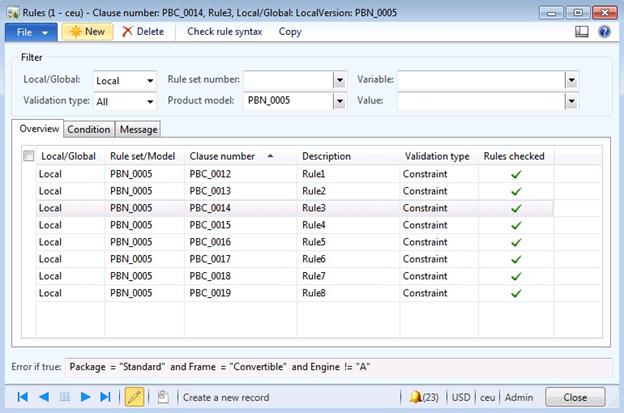Click Rules checked checkmark for Rule3
Screen dimensions: 624x413
516,208
